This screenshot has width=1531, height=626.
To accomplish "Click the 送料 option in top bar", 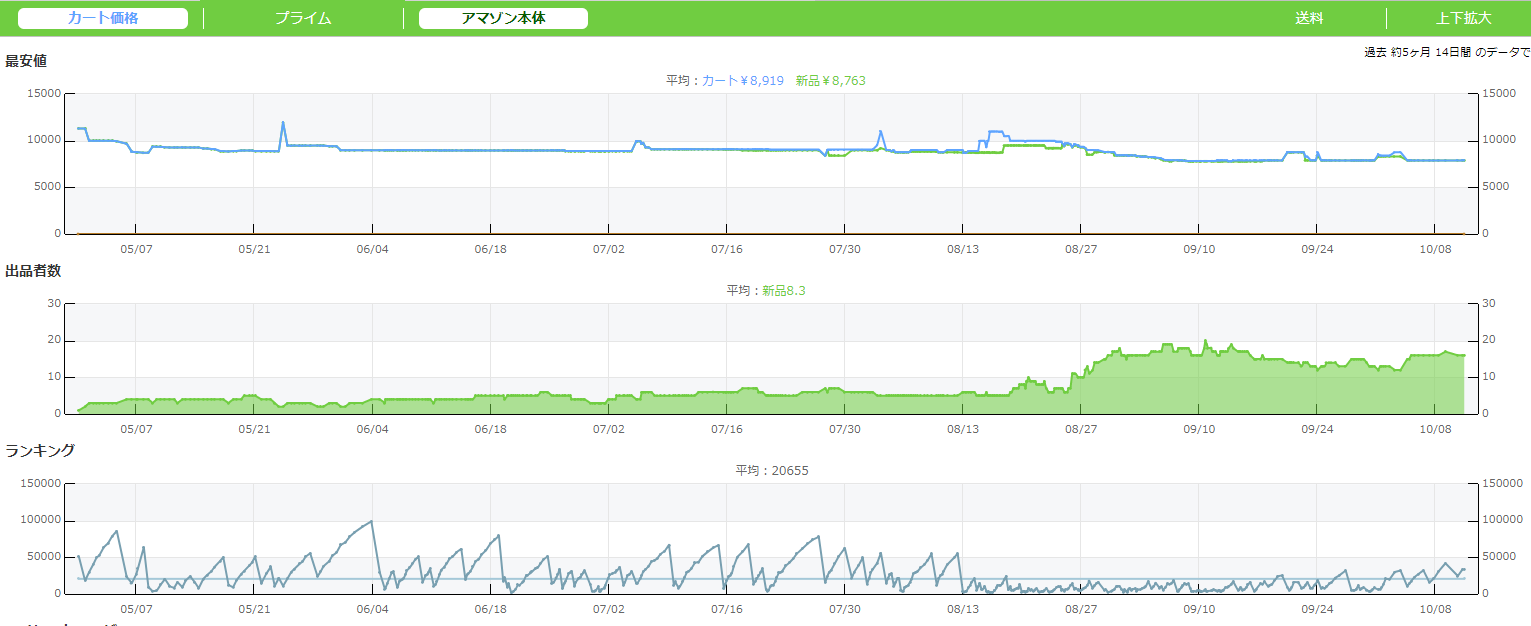I will click(x=1309, y=18).
